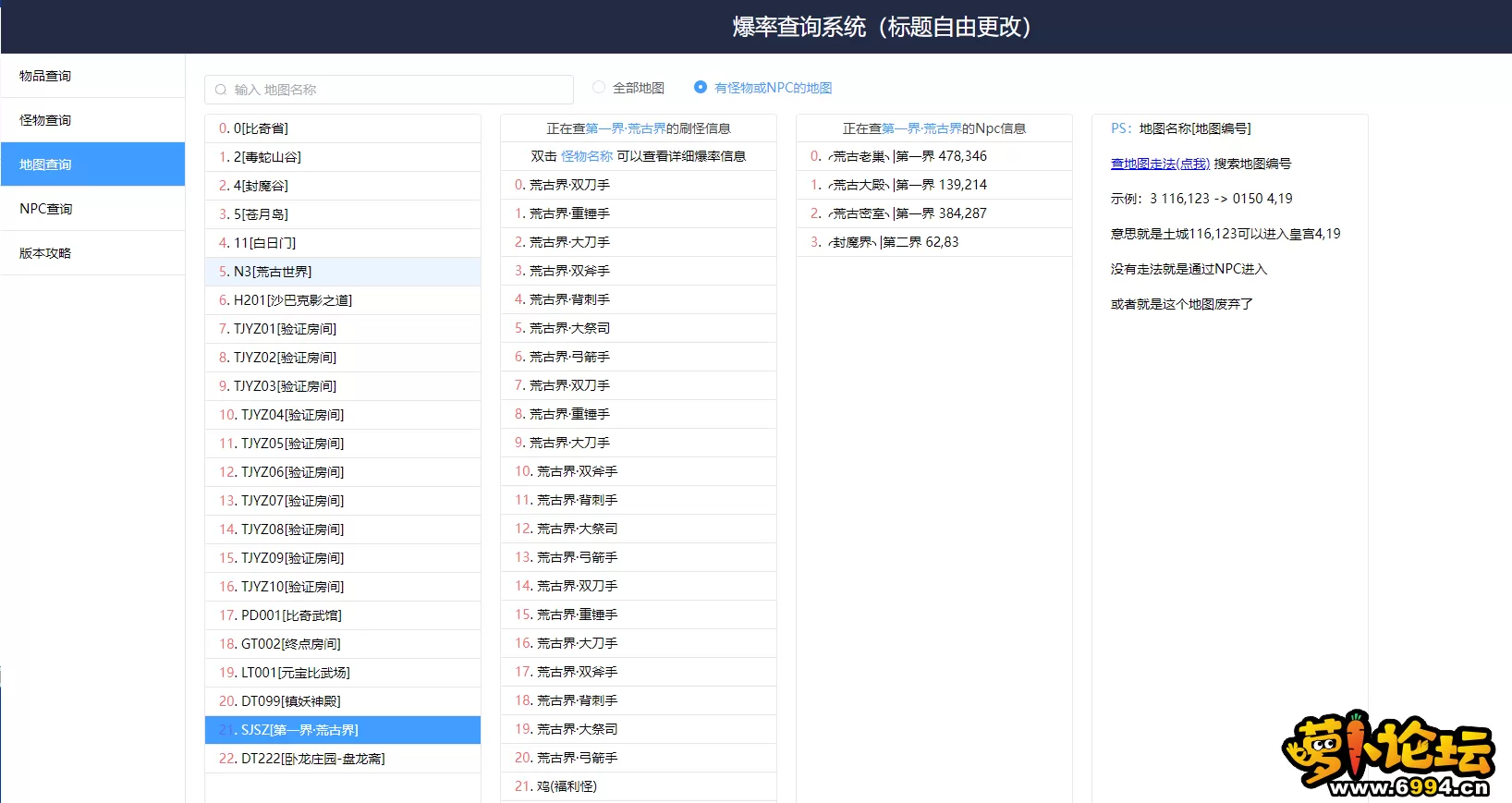
Task: Click monster row 2. 荒古界·大刀手
Action: coord(639,242)
